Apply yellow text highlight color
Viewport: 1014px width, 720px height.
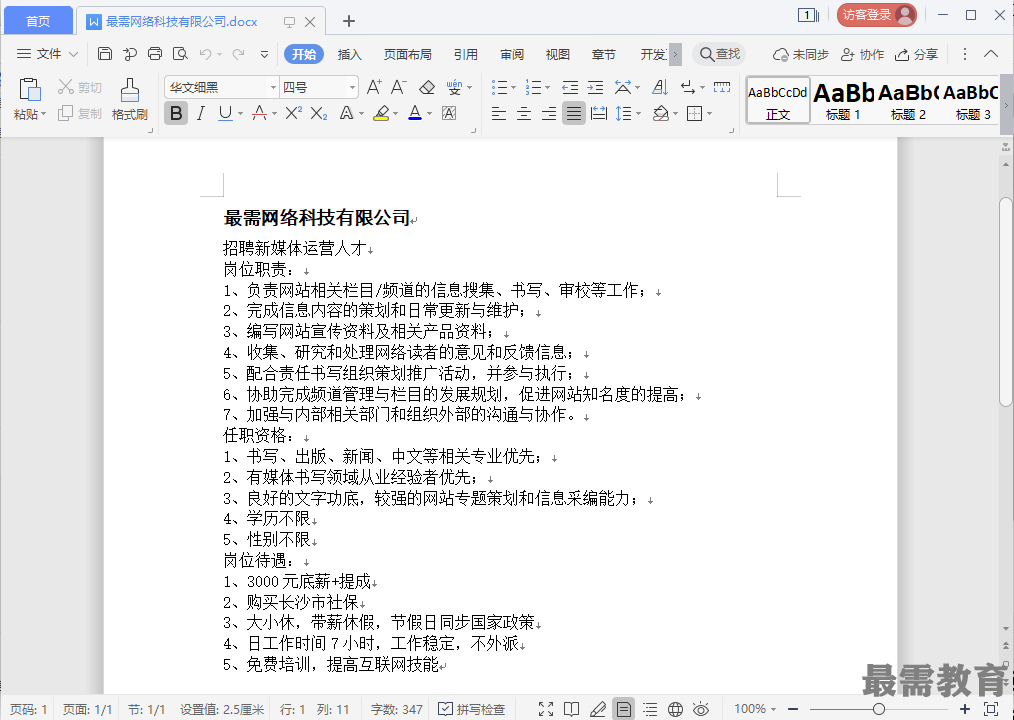click(381, 114)
